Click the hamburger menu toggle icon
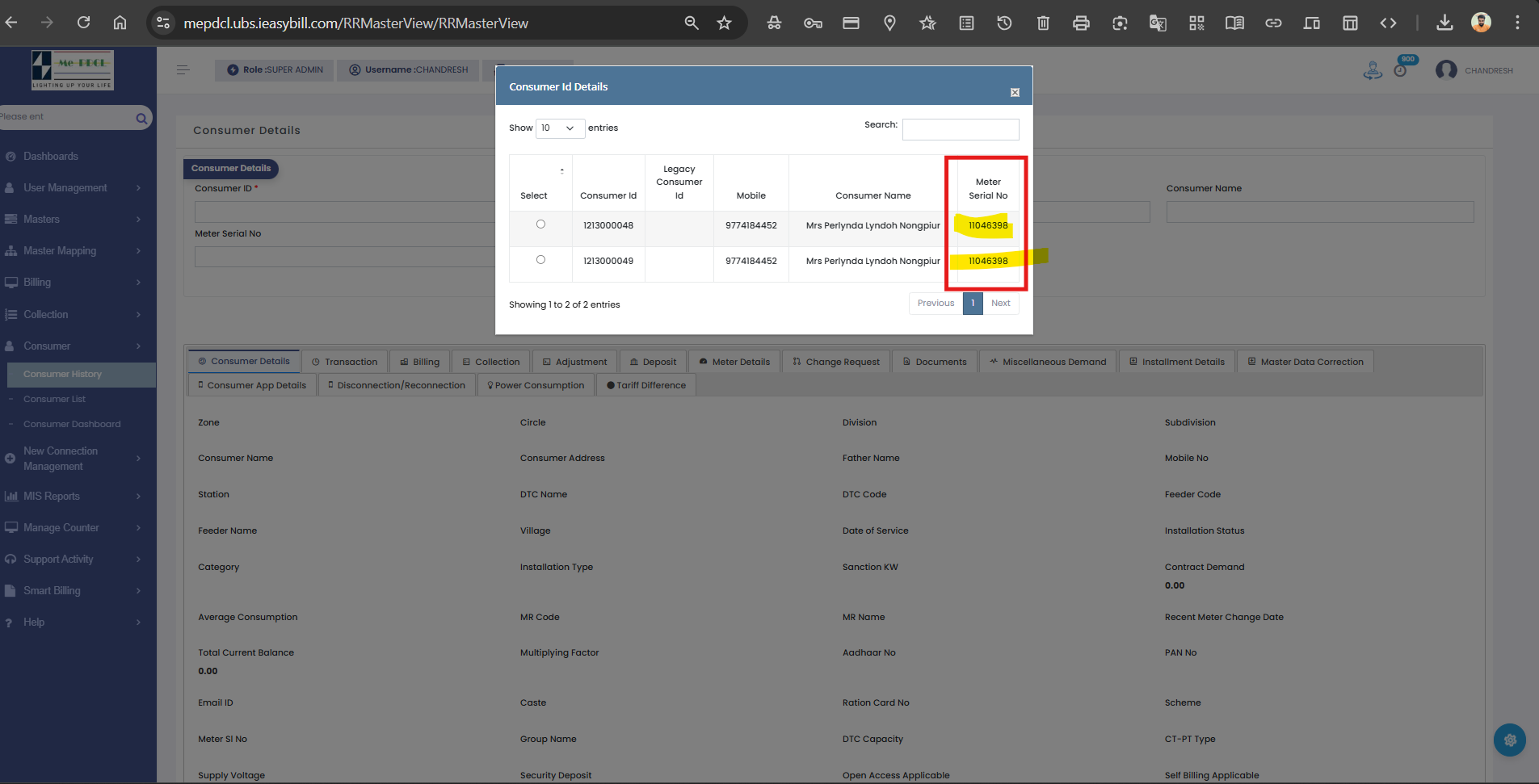The height and width of the screenshot is (784, 1539). tap(183, 70)
